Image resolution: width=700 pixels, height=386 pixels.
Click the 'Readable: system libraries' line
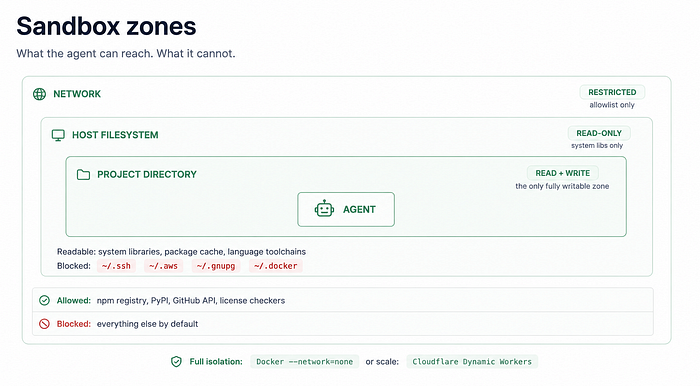181,252
